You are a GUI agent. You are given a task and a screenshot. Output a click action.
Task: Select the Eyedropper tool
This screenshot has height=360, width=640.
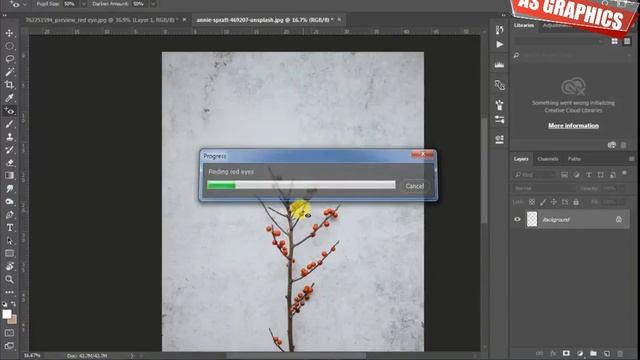(9, 98)
